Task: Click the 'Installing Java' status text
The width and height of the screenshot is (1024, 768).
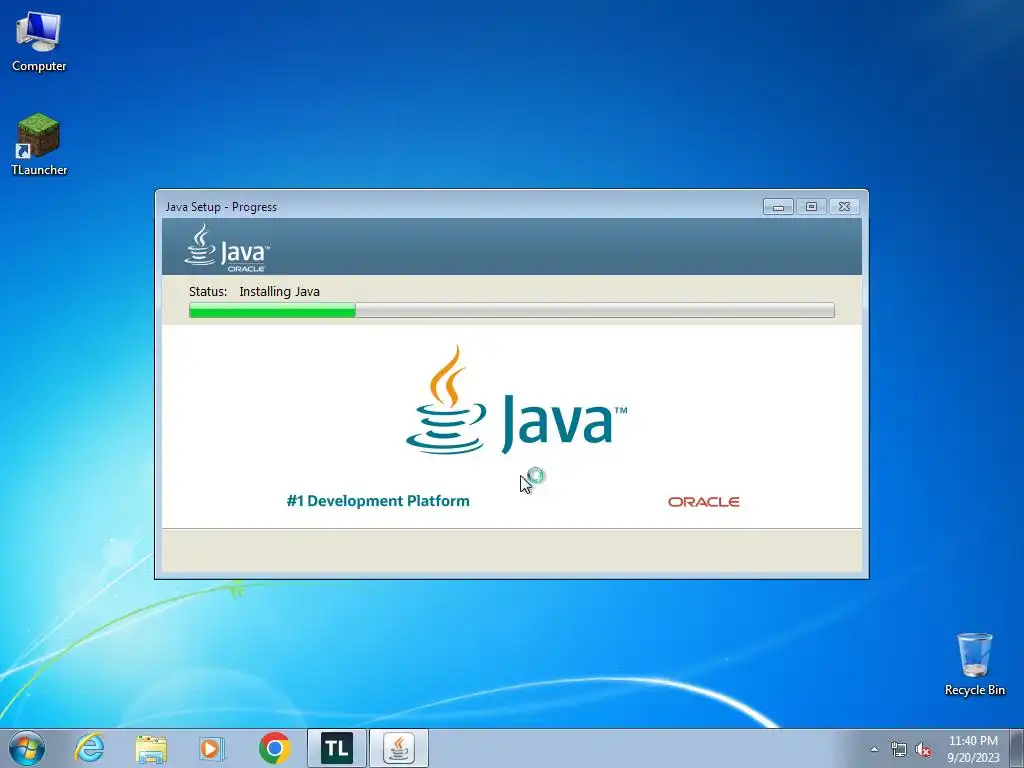Action: (280, 291)
